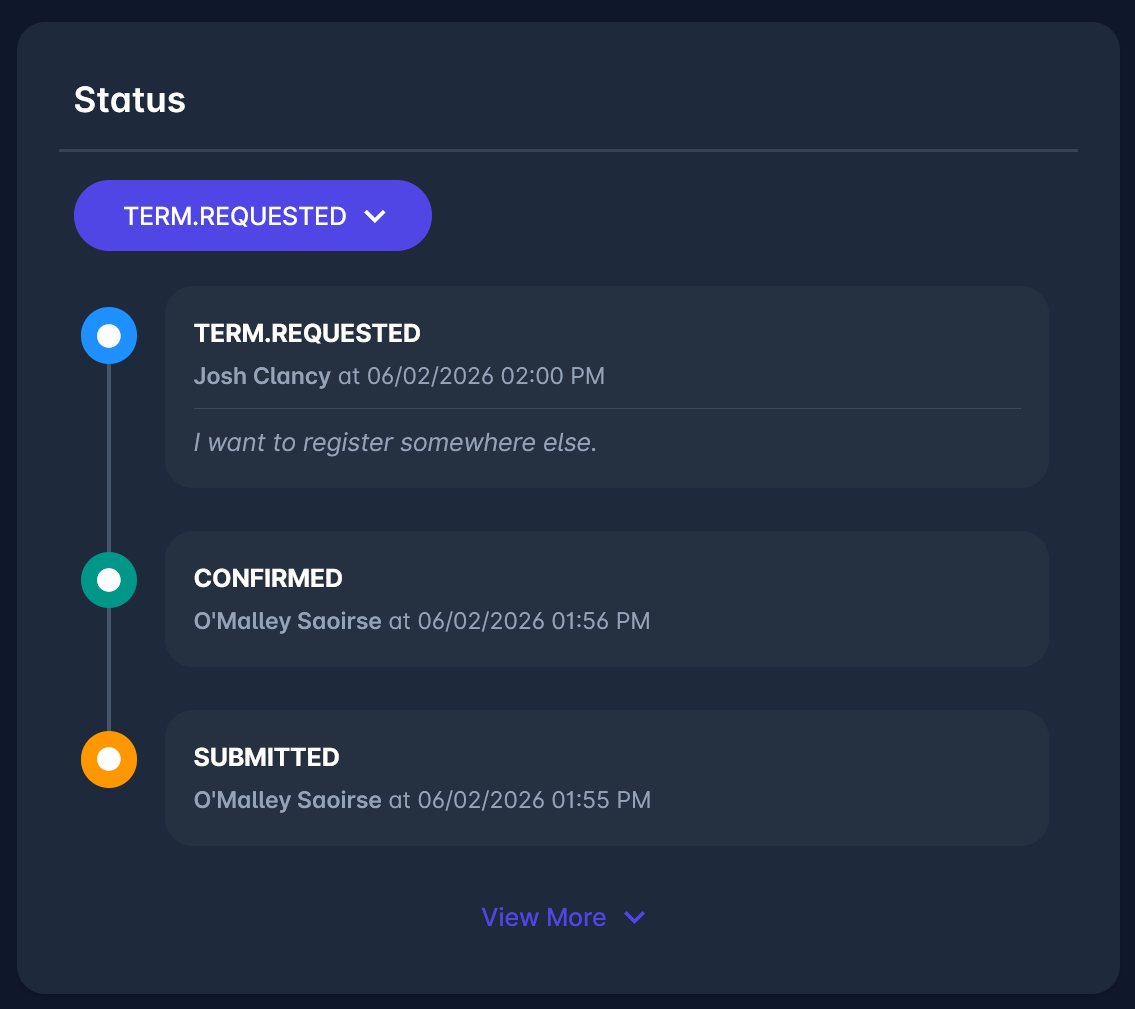Select the TERM.REQUESTED history card title

point(307,333)
